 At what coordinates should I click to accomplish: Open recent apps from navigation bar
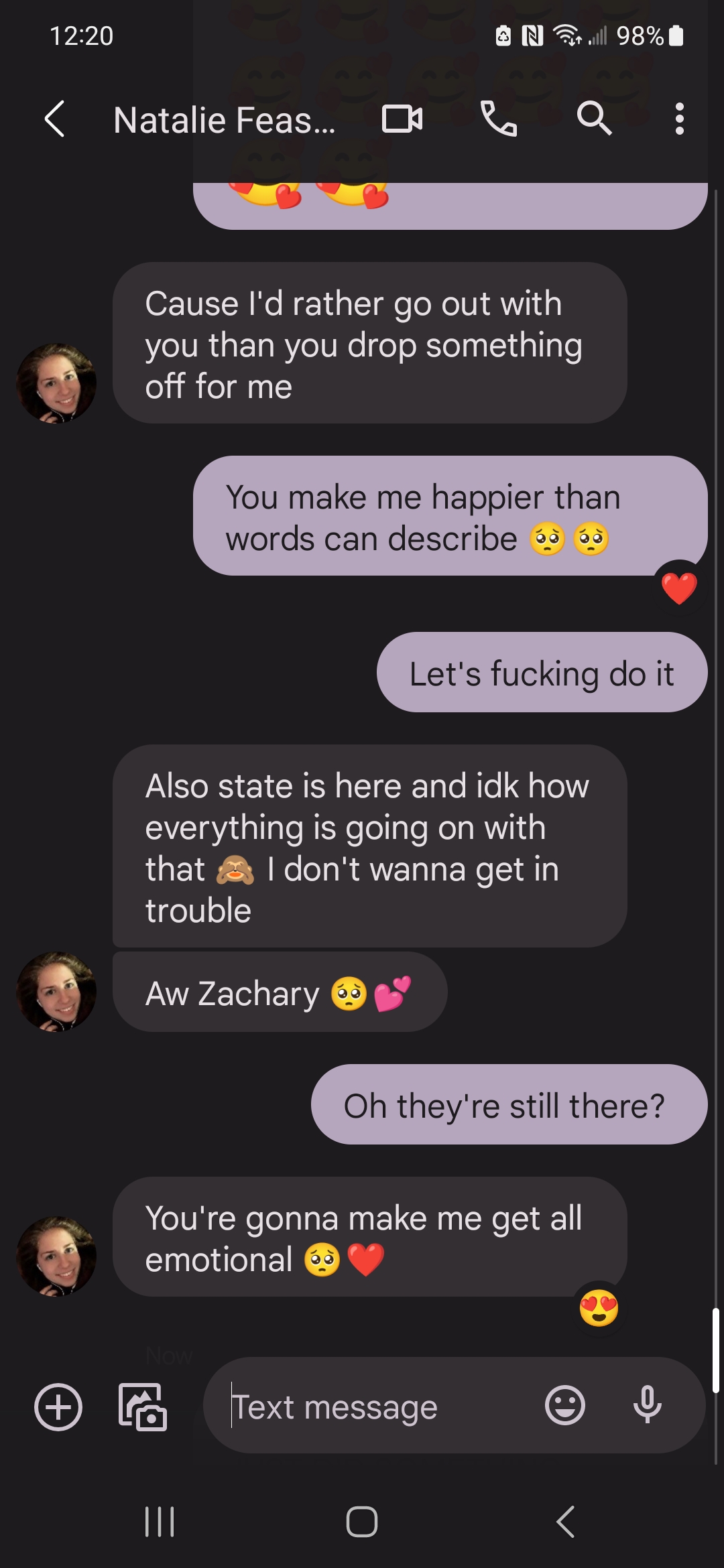pos(160,1522)
